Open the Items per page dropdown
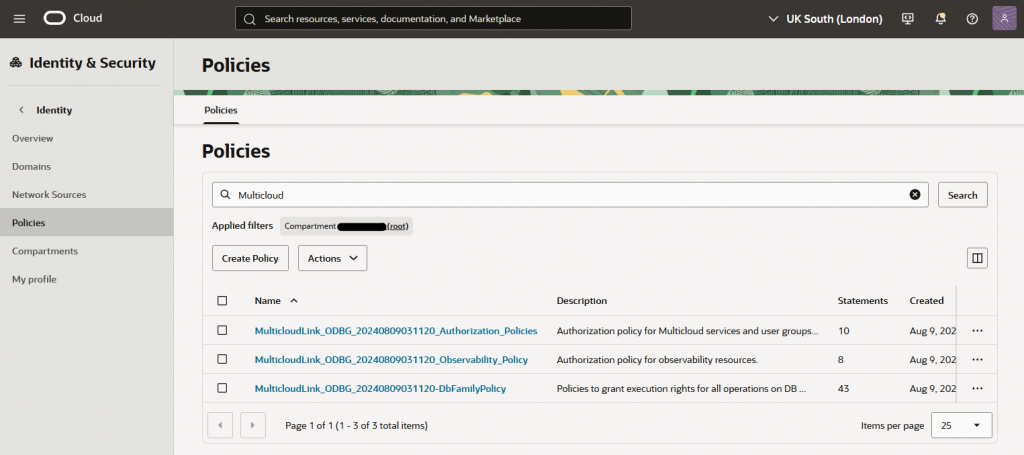 961,425
